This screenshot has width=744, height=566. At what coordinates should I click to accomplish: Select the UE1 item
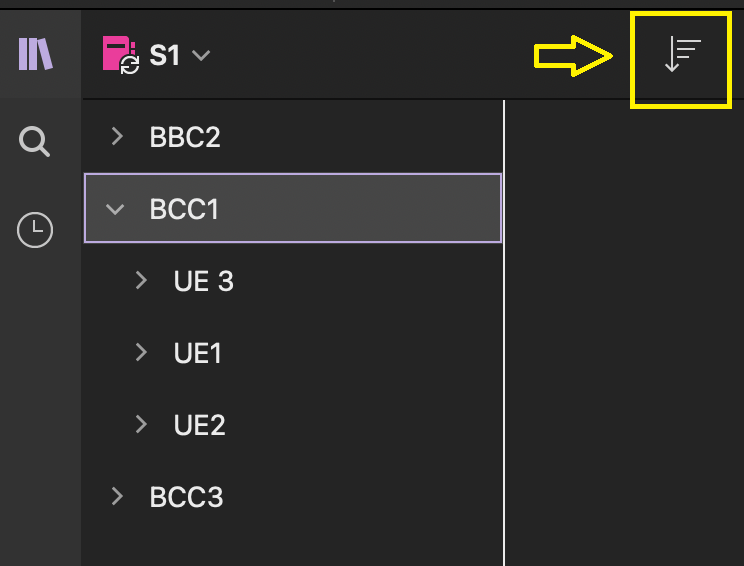pos(197,353)
